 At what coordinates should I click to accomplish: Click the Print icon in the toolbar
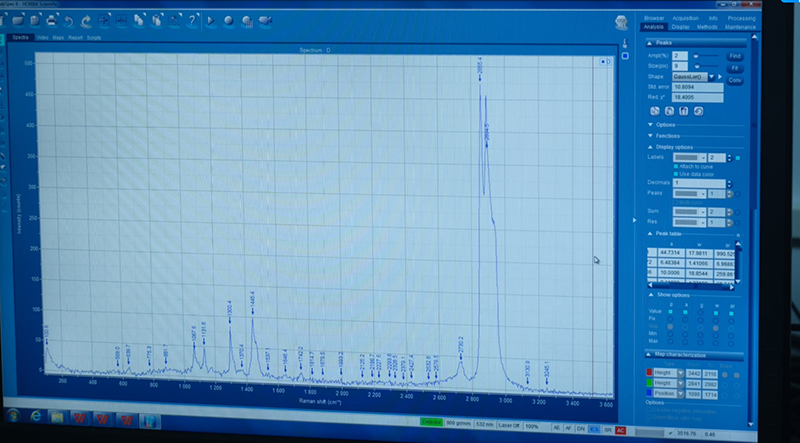[49, 19]
